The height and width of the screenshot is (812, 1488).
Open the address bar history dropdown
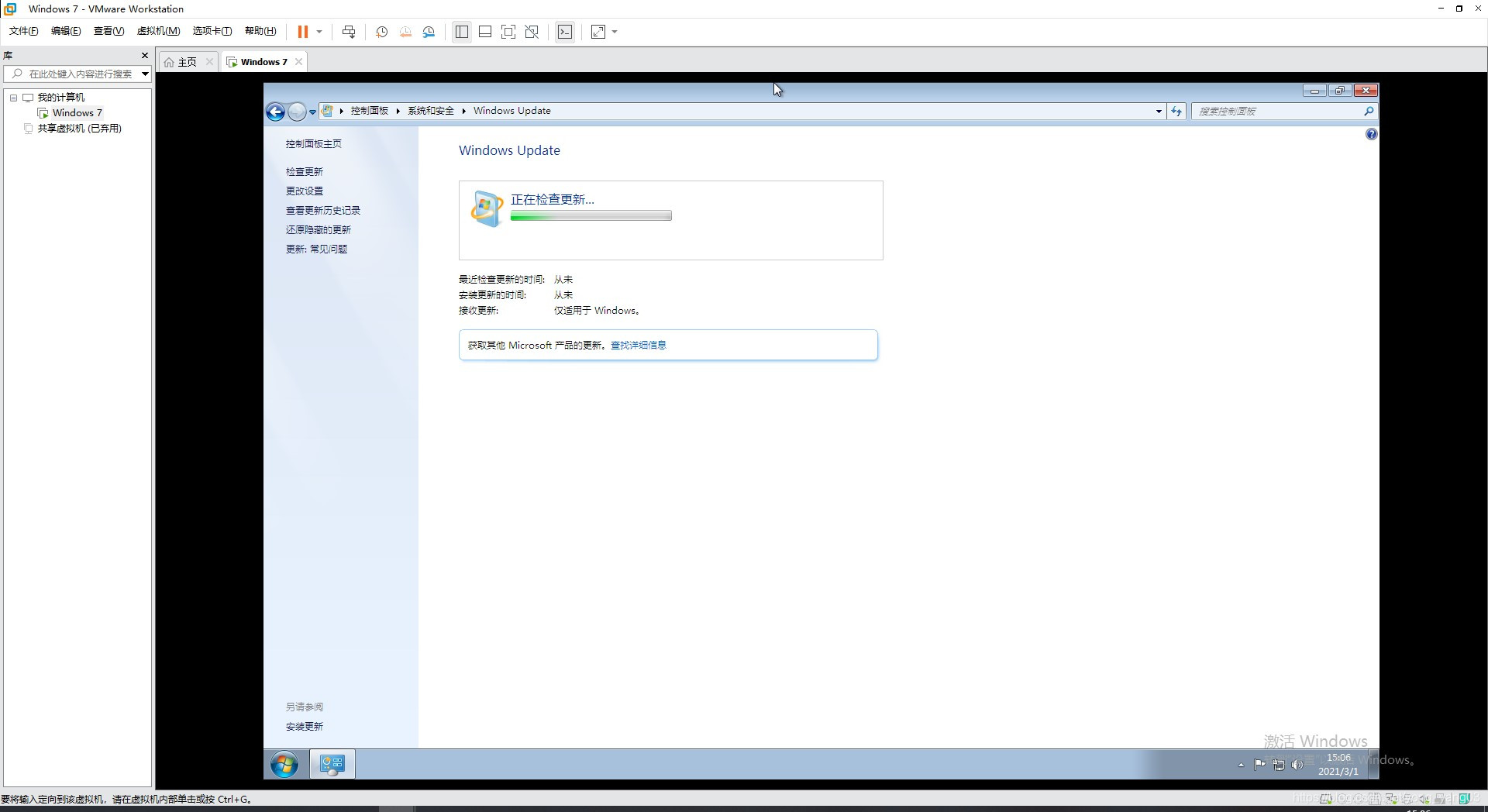tap(1159, 112)
